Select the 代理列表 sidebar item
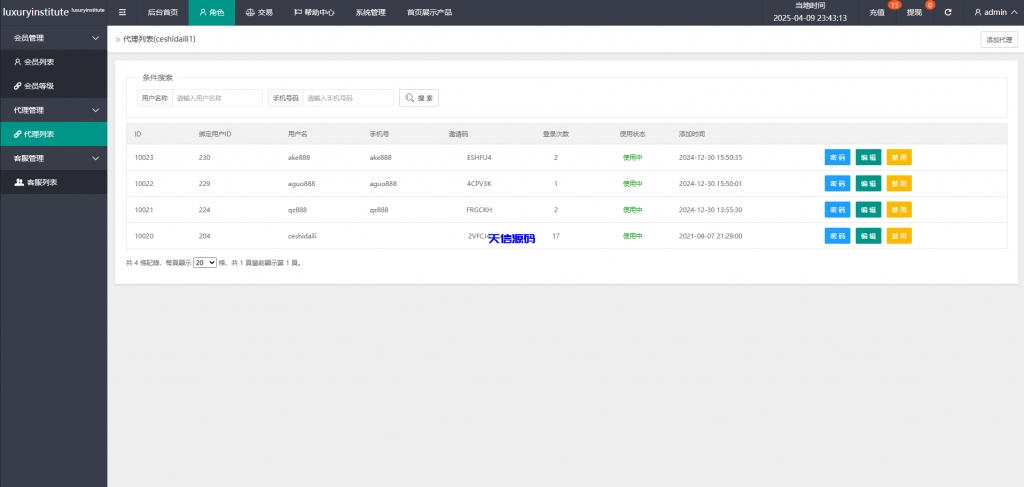 (x=40, y=134)
